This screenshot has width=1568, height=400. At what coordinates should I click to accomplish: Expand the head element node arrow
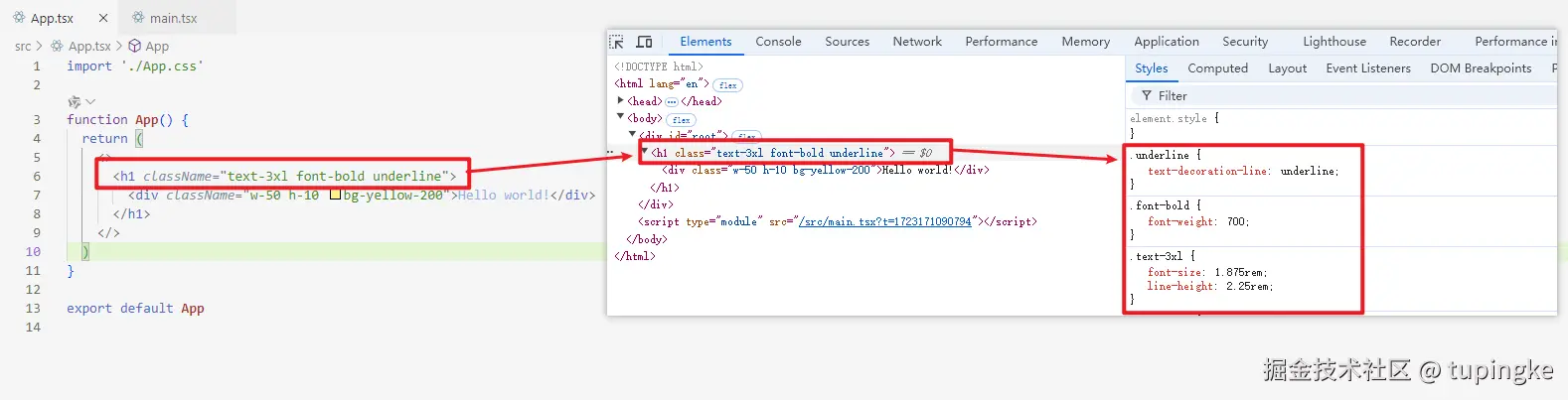[x=620, y=100]
